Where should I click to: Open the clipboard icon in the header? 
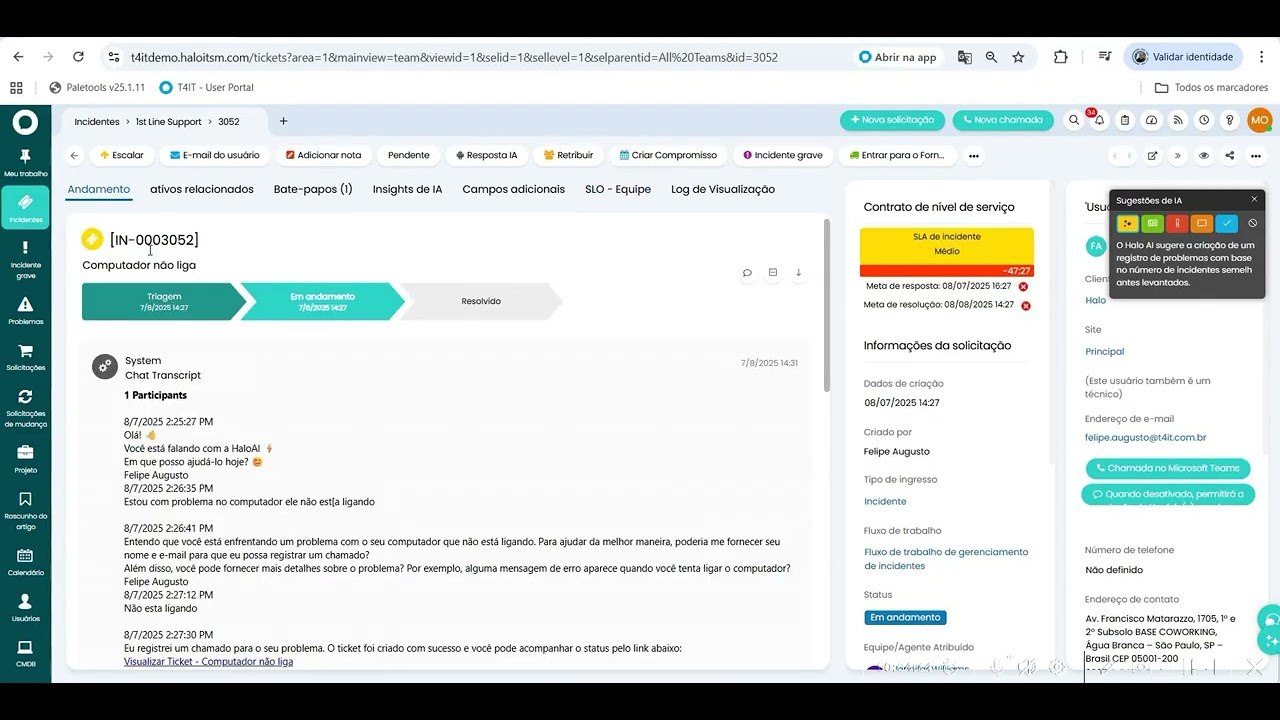pos(1125,120)
